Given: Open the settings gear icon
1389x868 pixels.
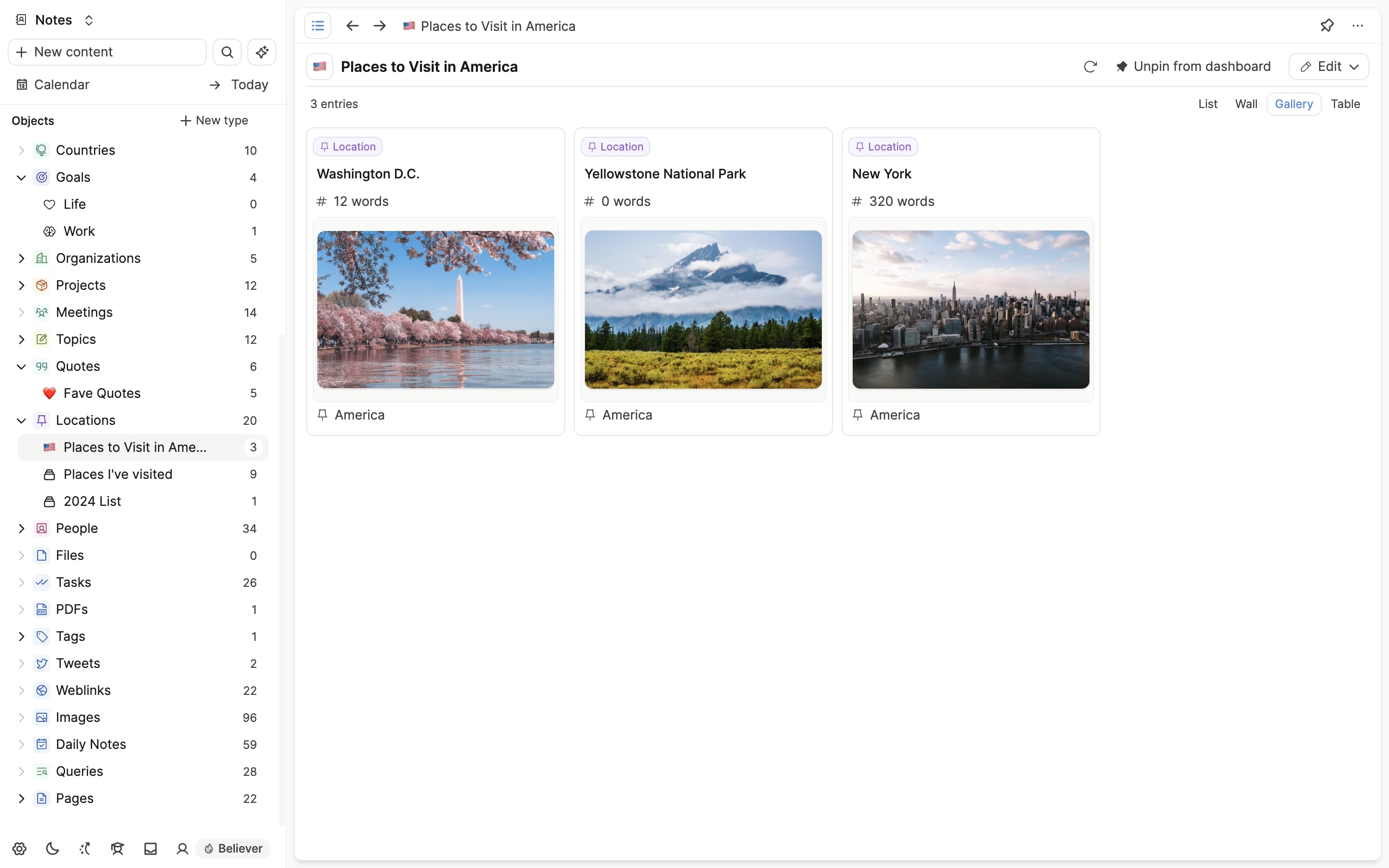Looking at the screenshot, I should pyautogui.click(x=19, y=849).
